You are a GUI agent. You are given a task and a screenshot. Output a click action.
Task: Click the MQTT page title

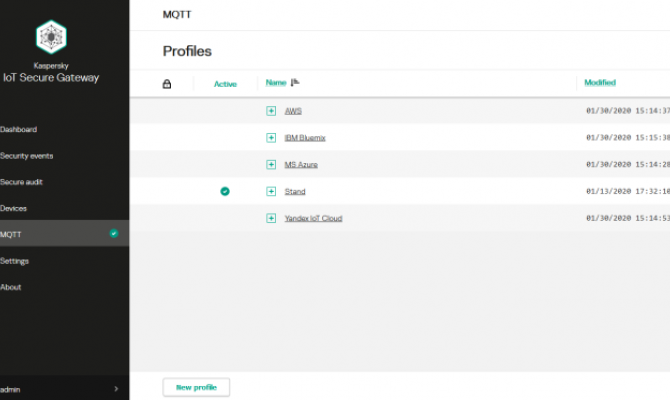click(177, 15)
